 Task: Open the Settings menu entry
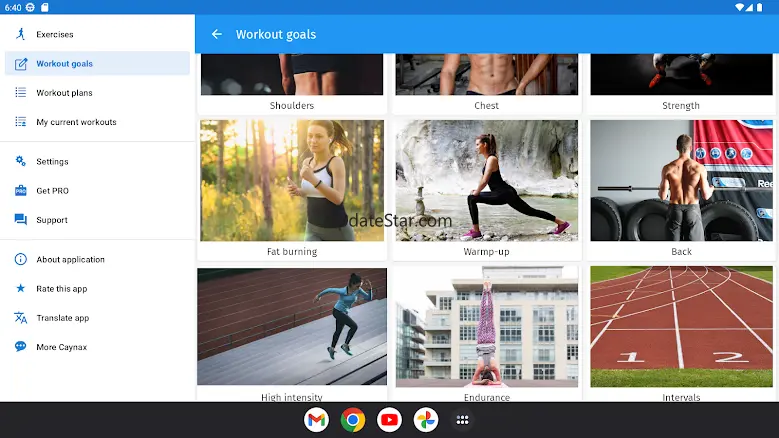97,161
